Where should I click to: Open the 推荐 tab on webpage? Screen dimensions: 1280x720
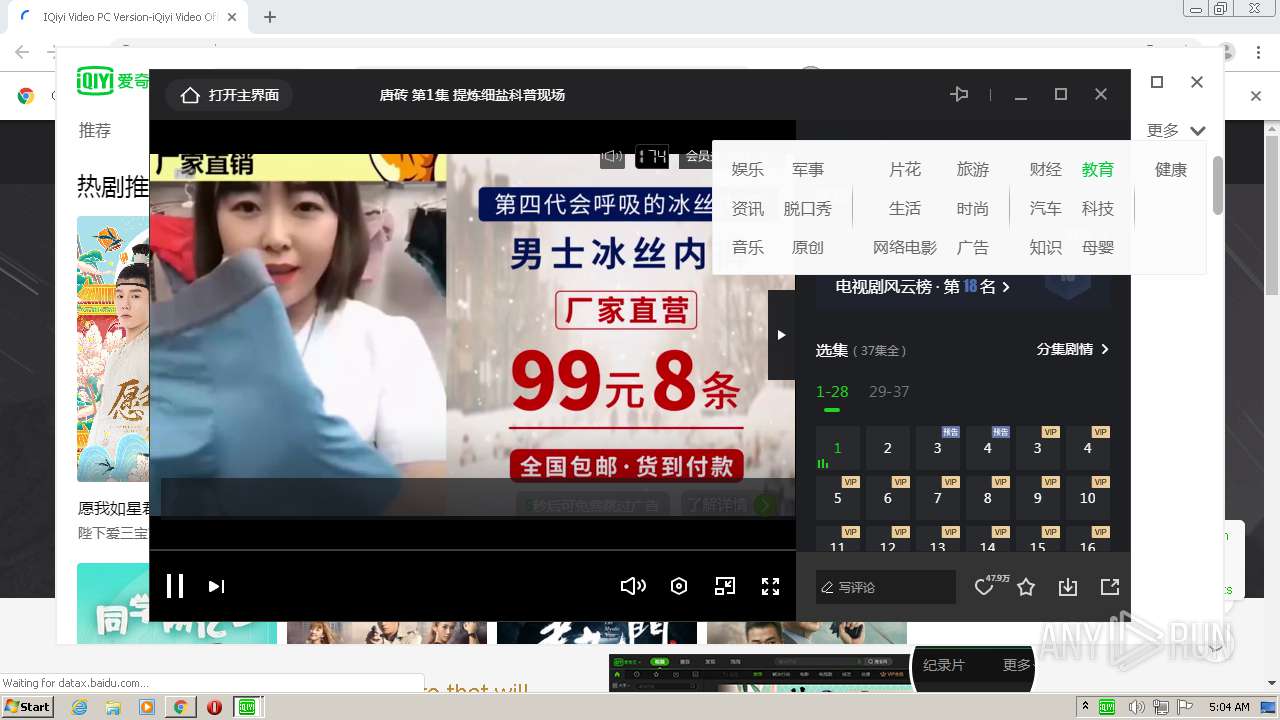pyautogui.click(x=95, y=130)
